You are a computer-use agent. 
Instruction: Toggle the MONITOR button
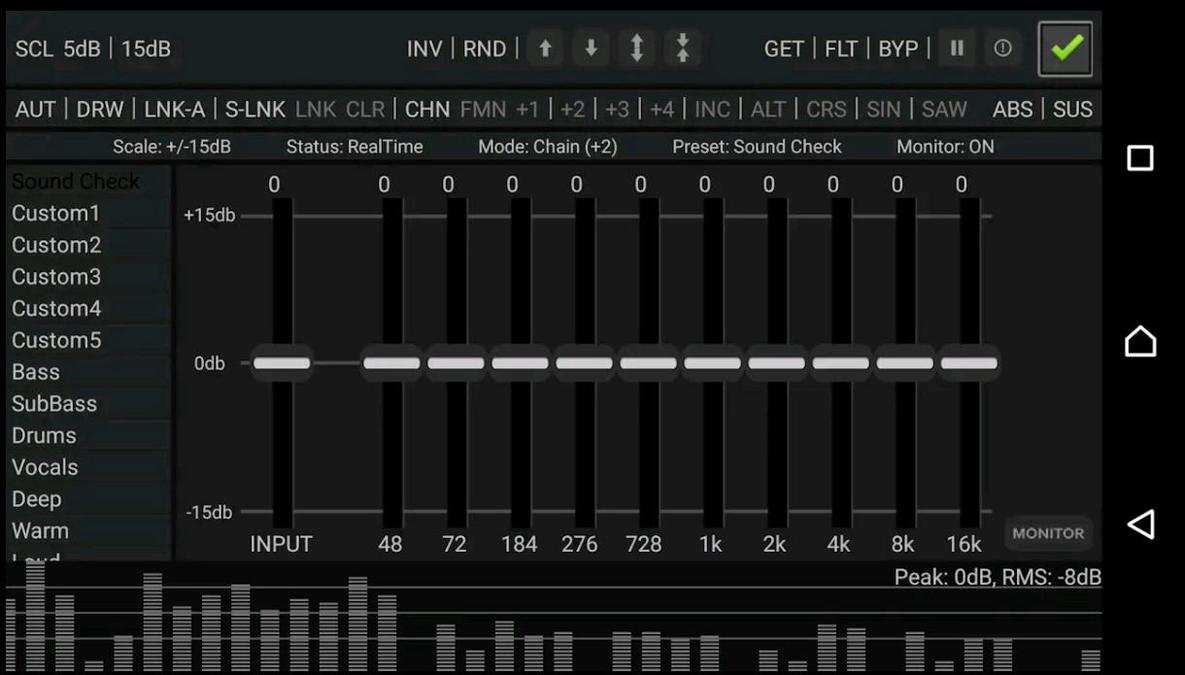tap(1048, 533)
